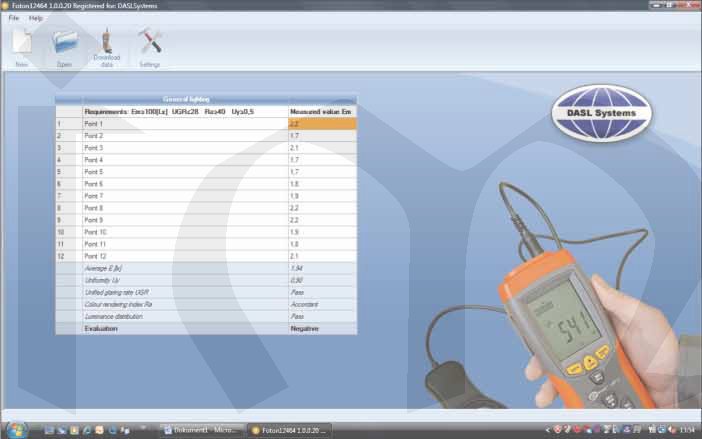This screenshot has height=439, width=702.
Task: Select the Point 1 row
Action: coord(184,124)
